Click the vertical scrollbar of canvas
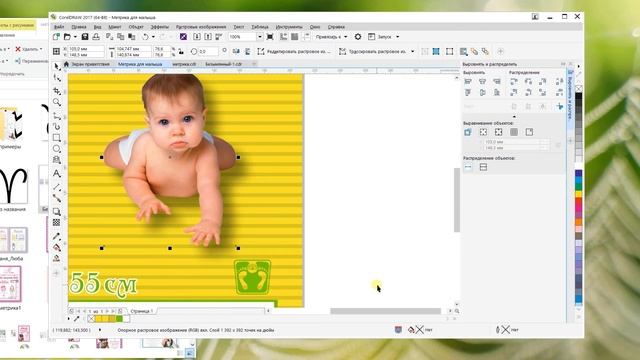 [457, 200]
